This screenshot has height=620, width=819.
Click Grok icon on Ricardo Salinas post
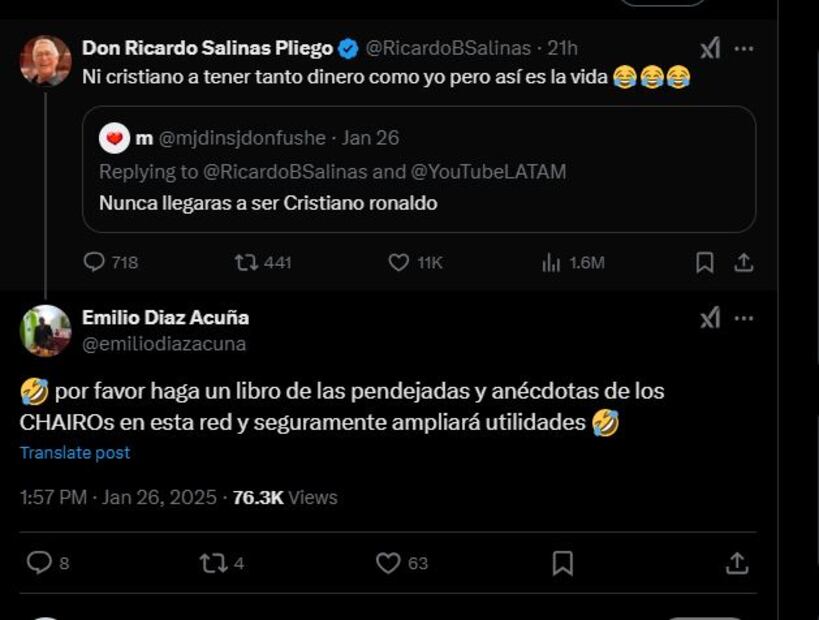click(x=709, y=48)
